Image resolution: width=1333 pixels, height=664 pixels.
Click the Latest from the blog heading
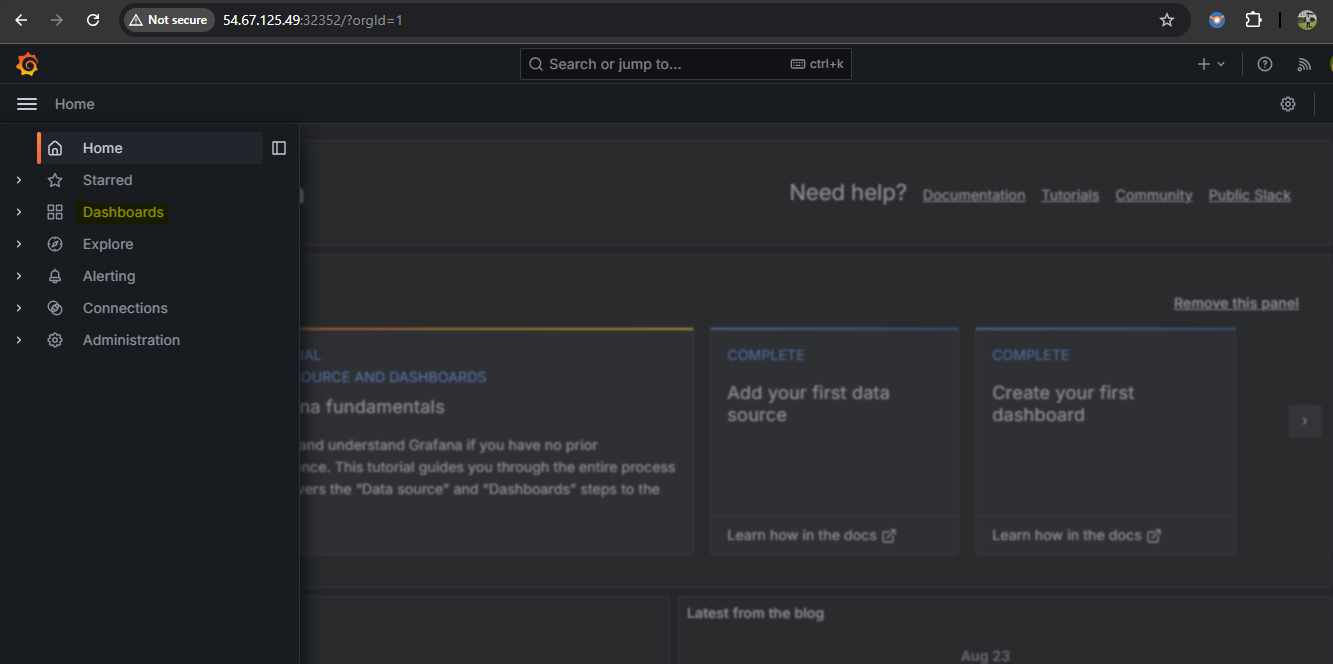pyautogui.click(x=755, y=613)
